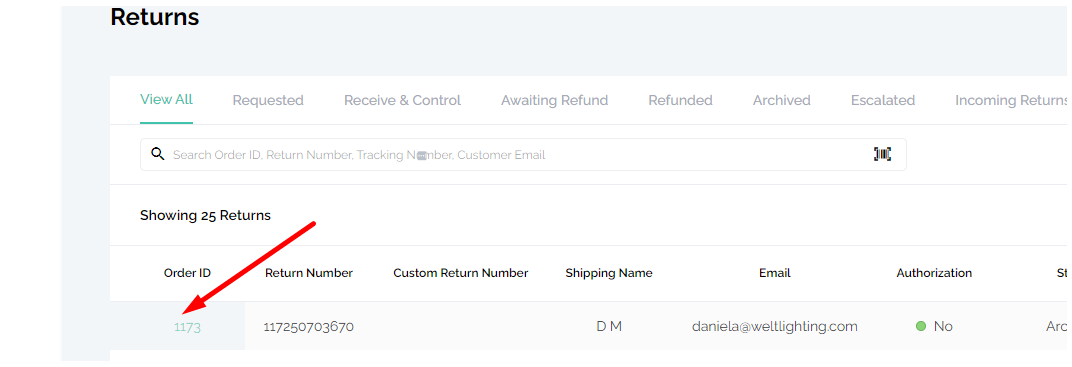Focus the returns search input field
Image resolution: width=1072 pixels, height=367 pixels.
523,154
